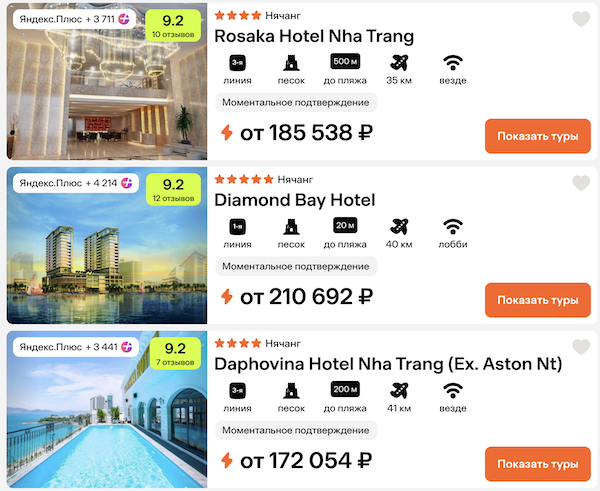The height and width of the screenshot is (491, 600).
Task: Click Wi-Fi icon on Rosaka Hotel card
Action: (x=453, y=63)
